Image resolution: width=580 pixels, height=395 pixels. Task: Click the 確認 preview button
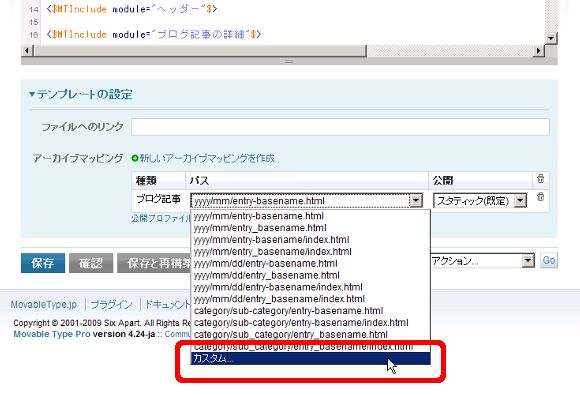pos(91,263)
